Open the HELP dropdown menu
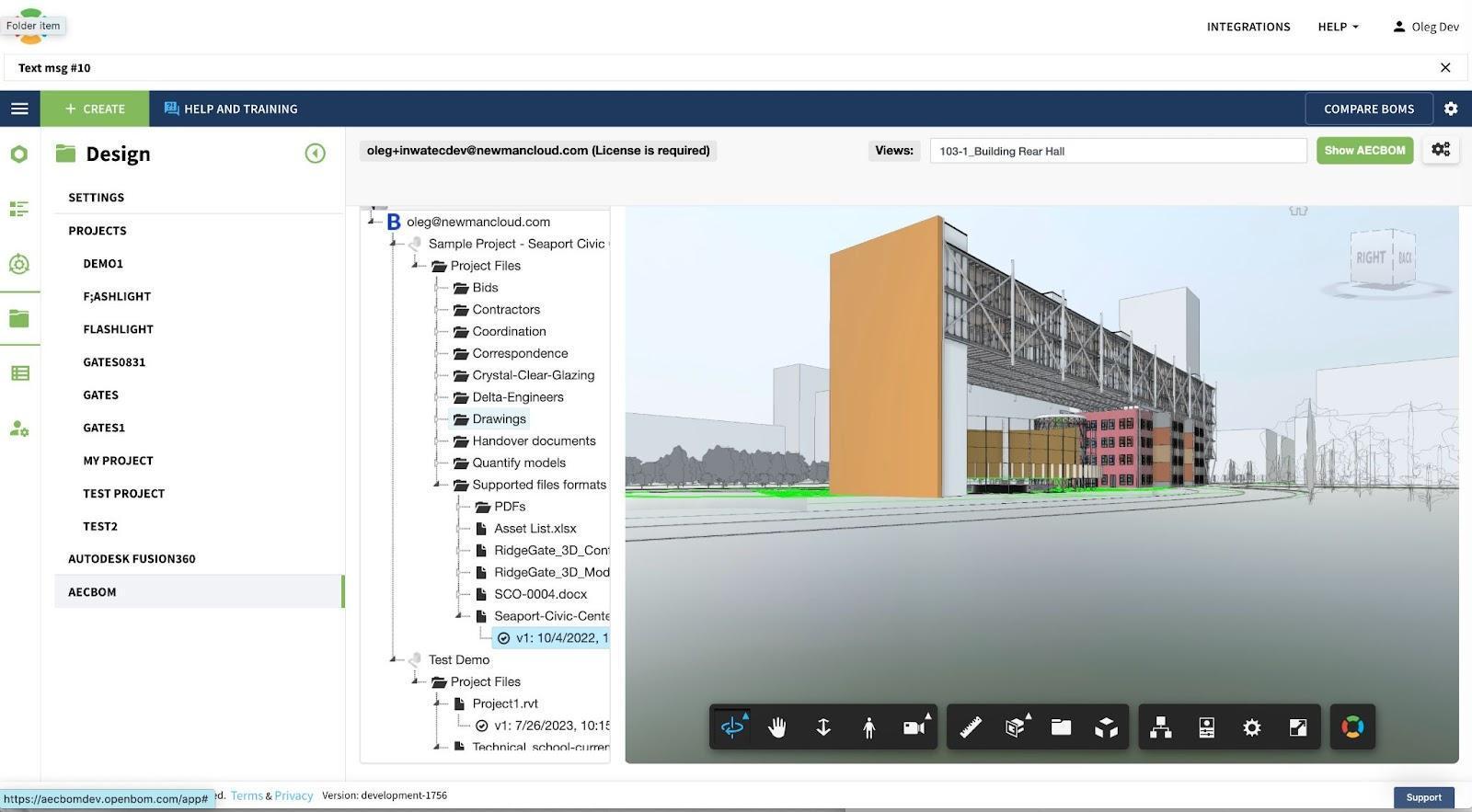1472x812 pixels. pyautogui.click(x=1338, y=27)
